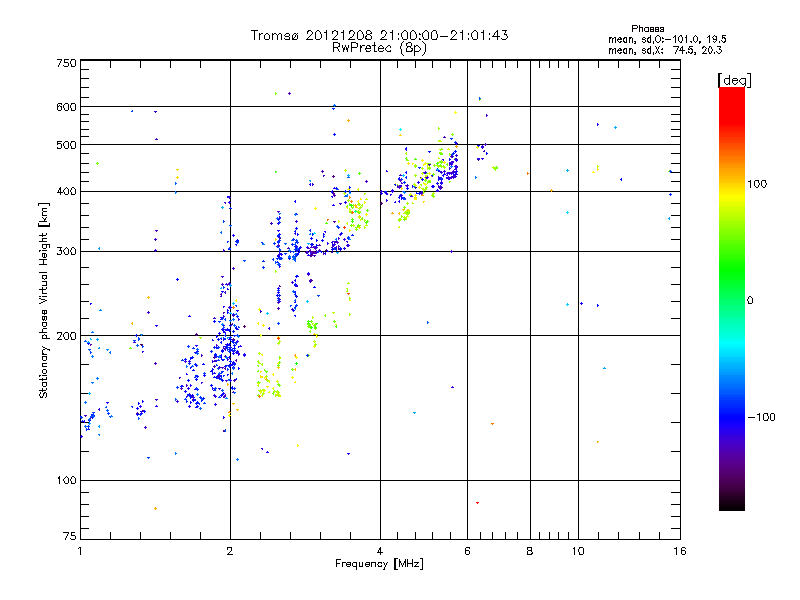Click the x-axis tick label "2"
The height and width of the screenshot is (600, 800).
230,551
